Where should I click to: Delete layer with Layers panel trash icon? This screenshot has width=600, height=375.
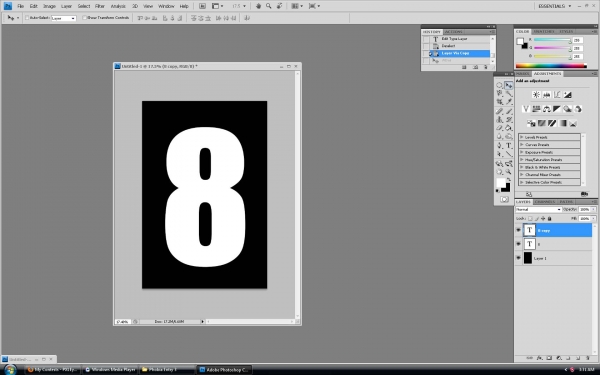click(588, 358)
